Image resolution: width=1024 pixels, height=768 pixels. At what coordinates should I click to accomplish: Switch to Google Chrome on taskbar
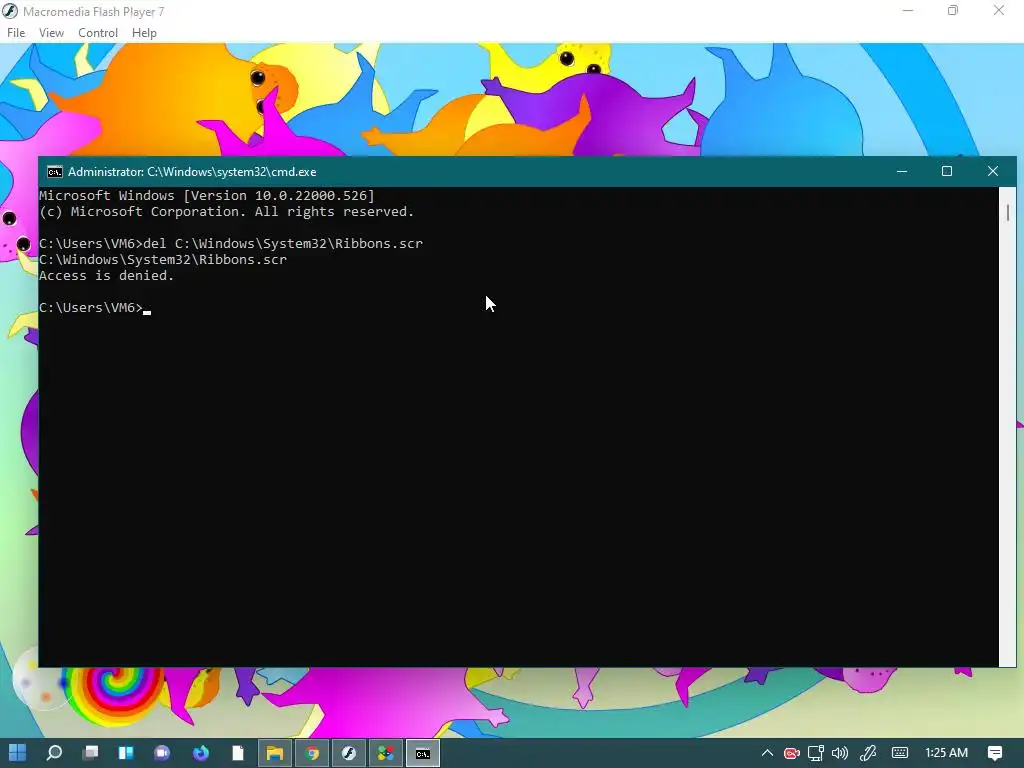312,753
